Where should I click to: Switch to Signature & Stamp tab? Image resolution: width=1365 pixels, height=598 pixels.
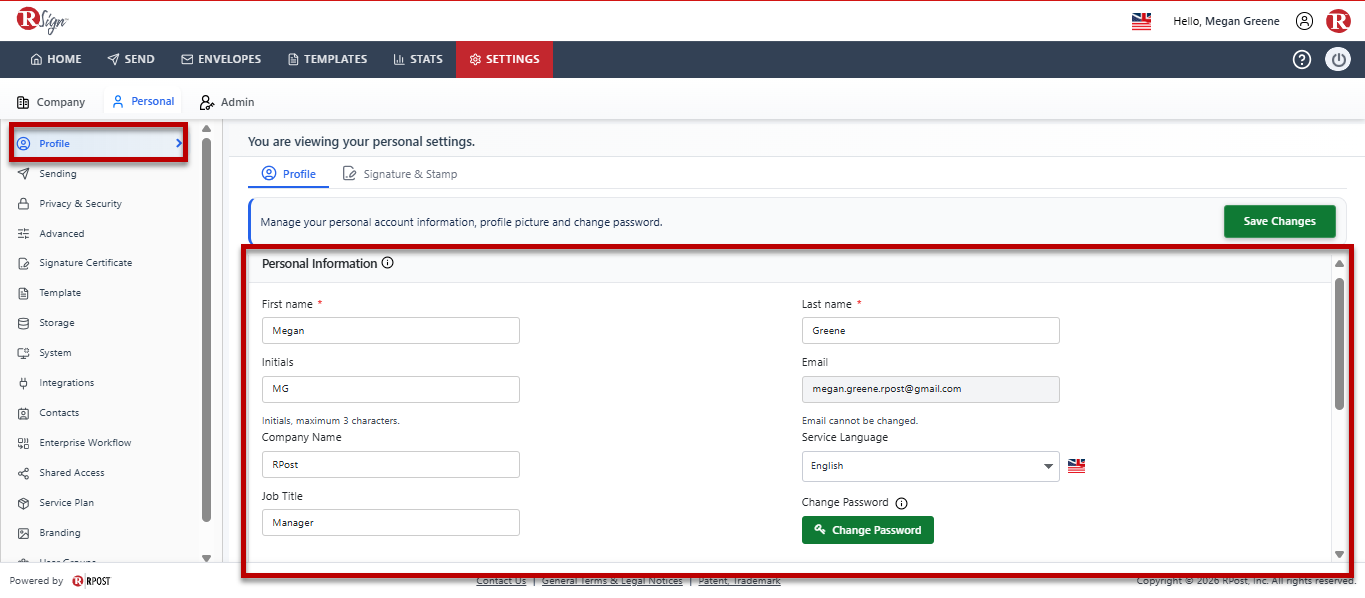pyautogui.click(x=400, y=174)
